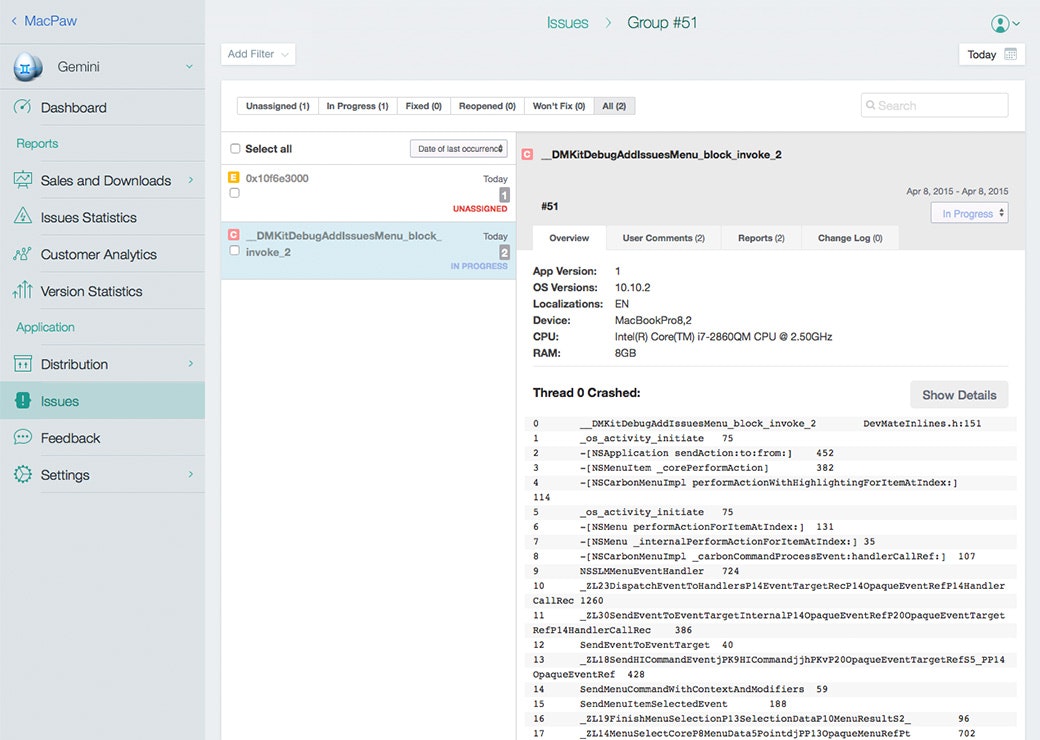Click the MacBookPro8,2 device value
1040x740 pixels.
click(653, 320)
